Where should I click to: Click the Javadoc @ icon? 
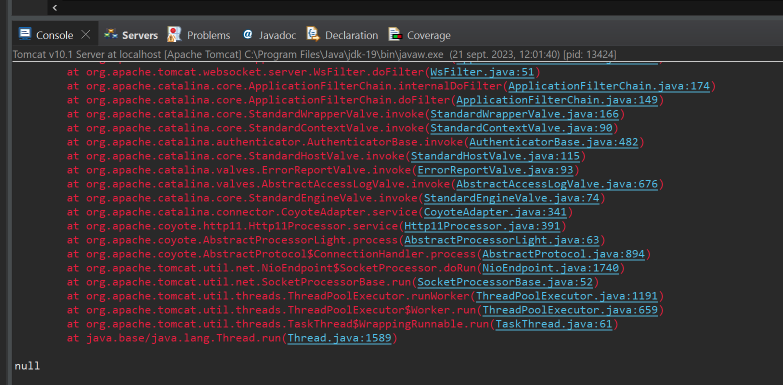coord(248,34)
